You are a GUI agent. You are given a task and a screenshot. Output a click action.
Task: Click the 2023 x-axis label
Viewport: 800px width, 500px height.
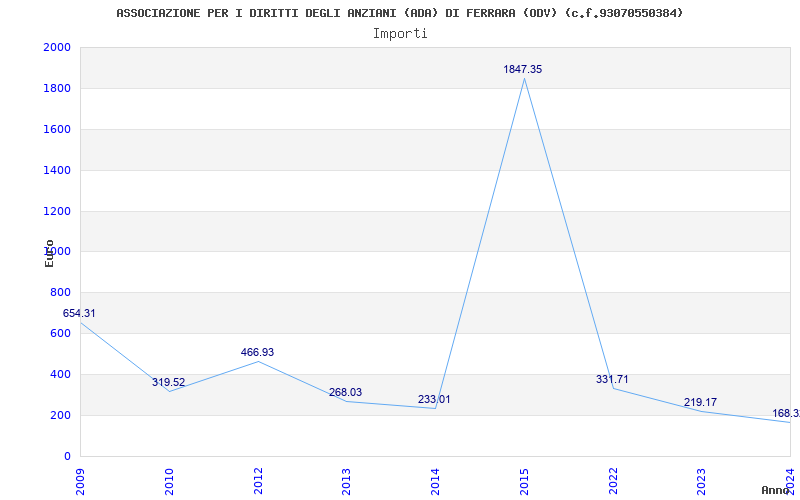point(702,481)
